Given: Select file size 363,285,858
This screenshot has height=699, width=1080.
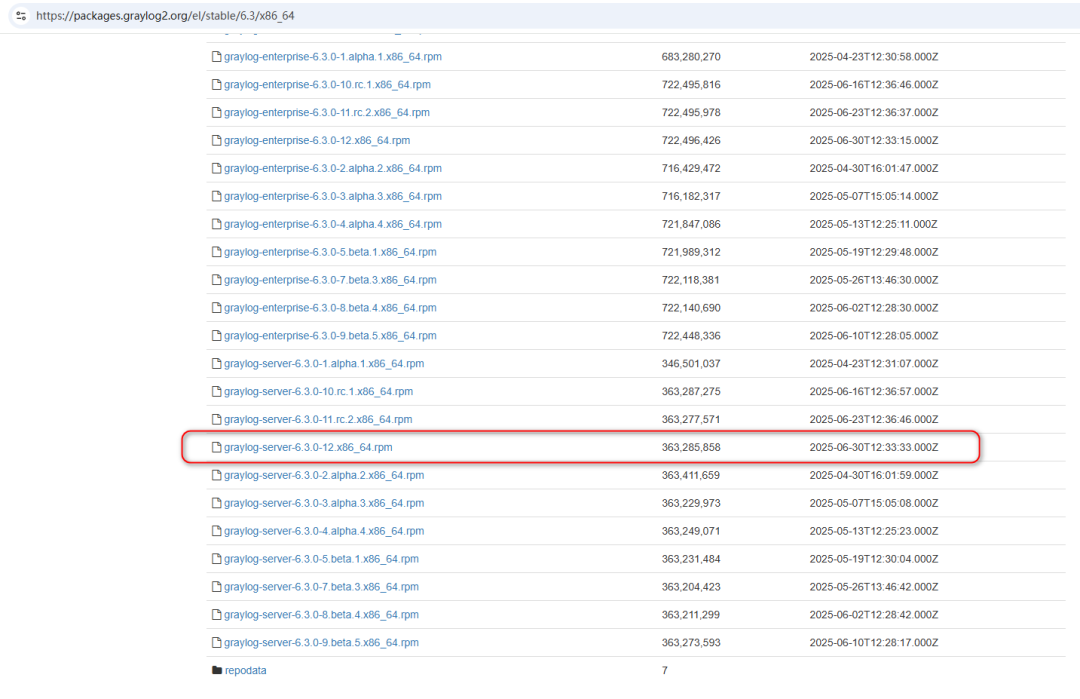Looking at the screenshot, I should click(x=691, y=447).
